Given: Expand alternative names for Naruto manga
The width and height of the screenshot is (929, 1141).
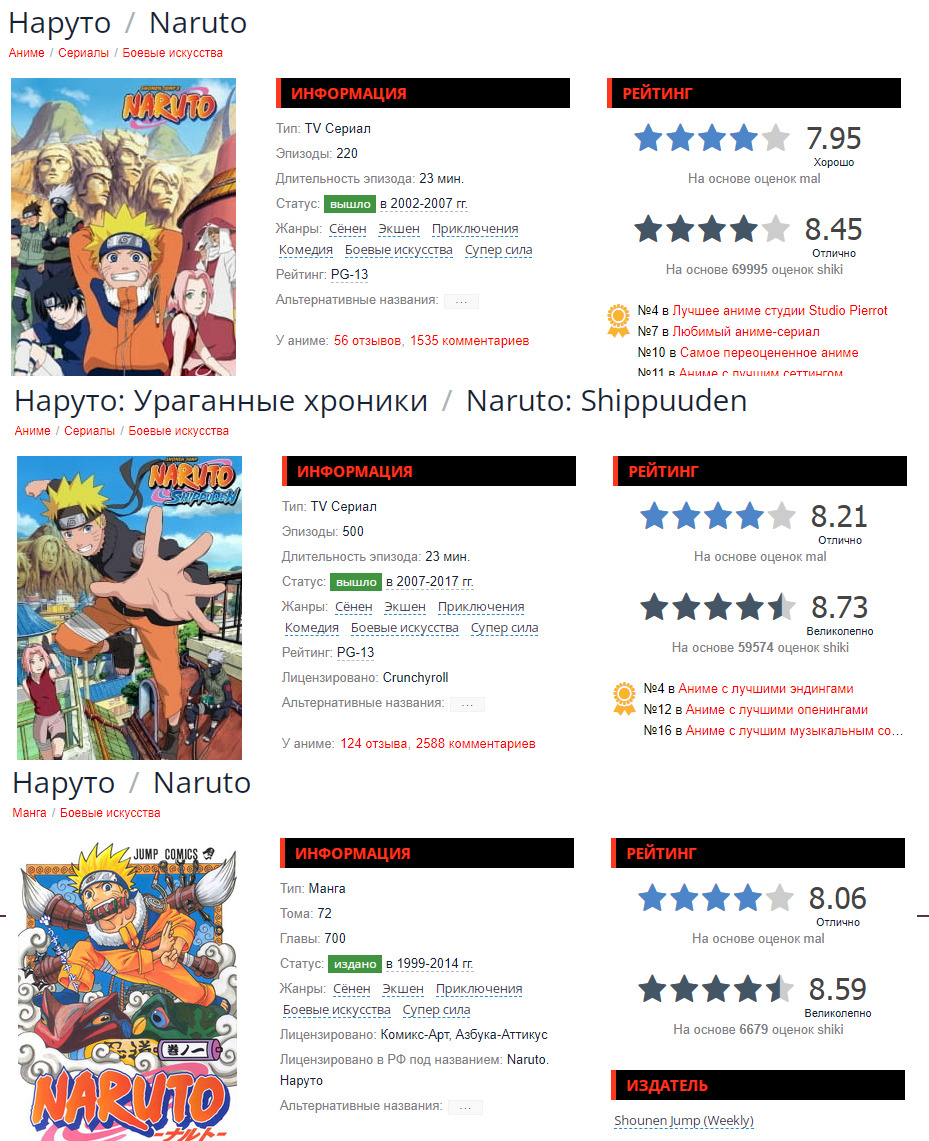Looking at the screenshot, I should (466, 1107).
